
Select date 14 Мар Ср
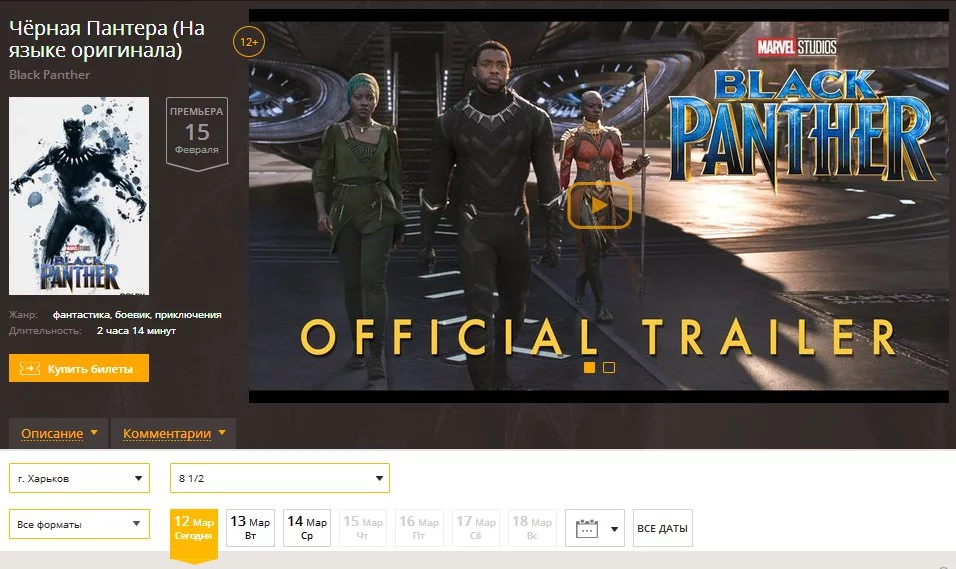pos(307,528)
